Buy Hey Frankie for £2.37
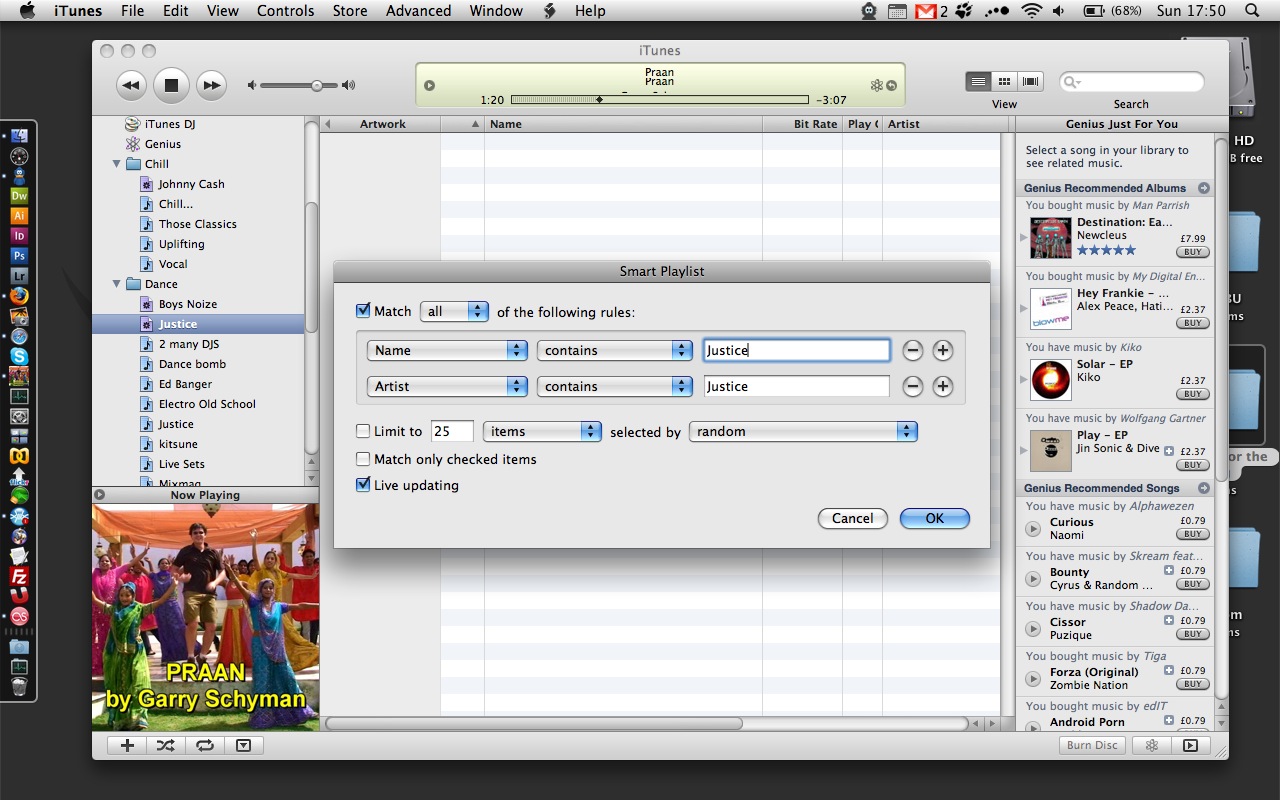1280x800 pixels. (1192, 323)
